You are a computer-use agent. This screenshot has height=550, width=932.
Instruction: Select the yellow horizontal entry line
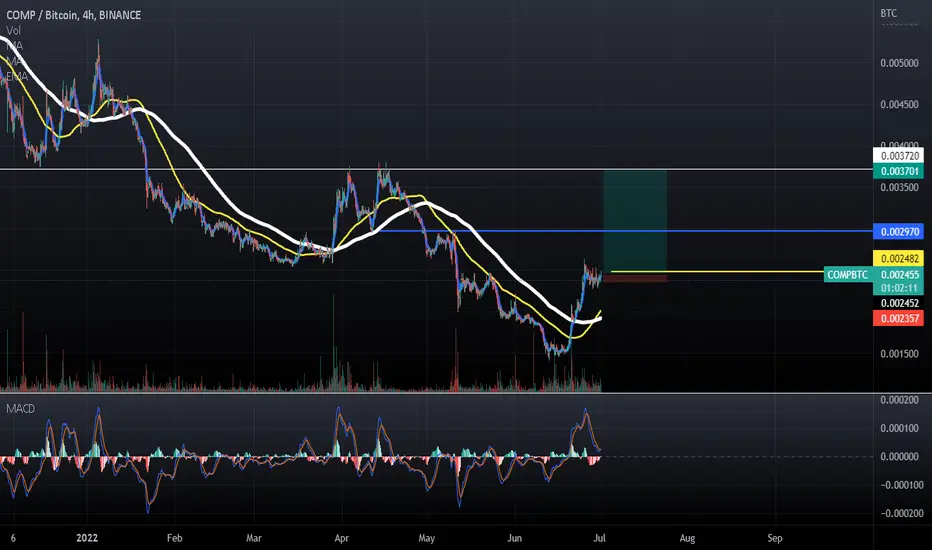tap(717, 272)
